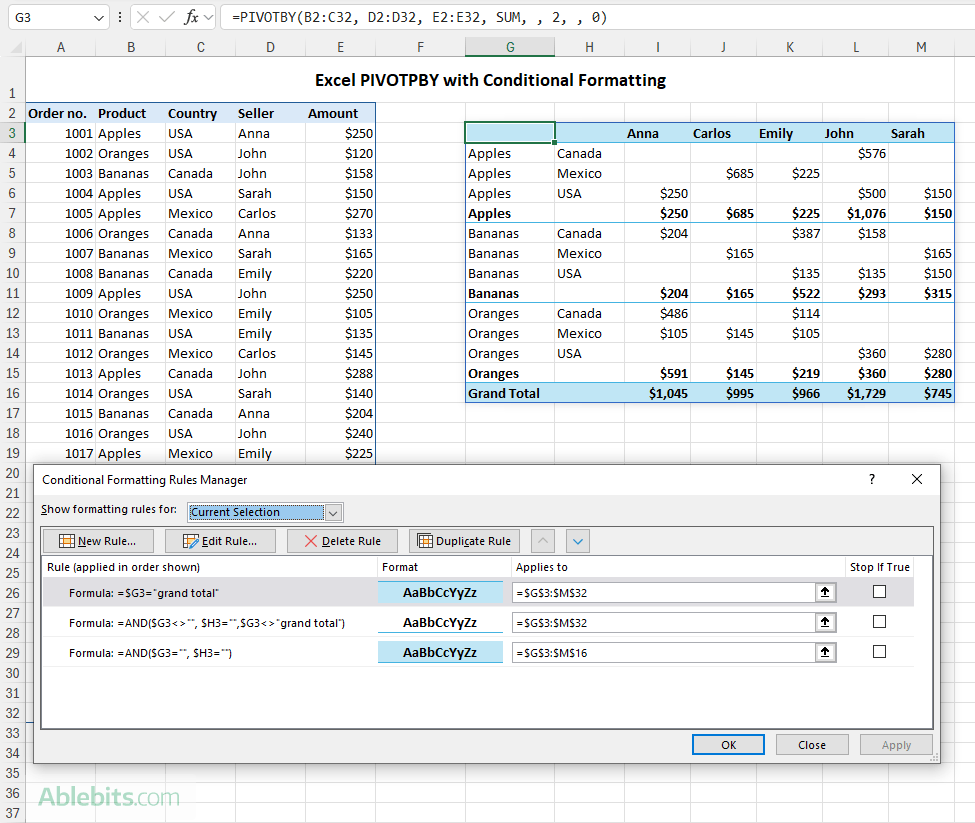Open Show formatting rules for dropdown
975x823 pixels.
point(333,513)
